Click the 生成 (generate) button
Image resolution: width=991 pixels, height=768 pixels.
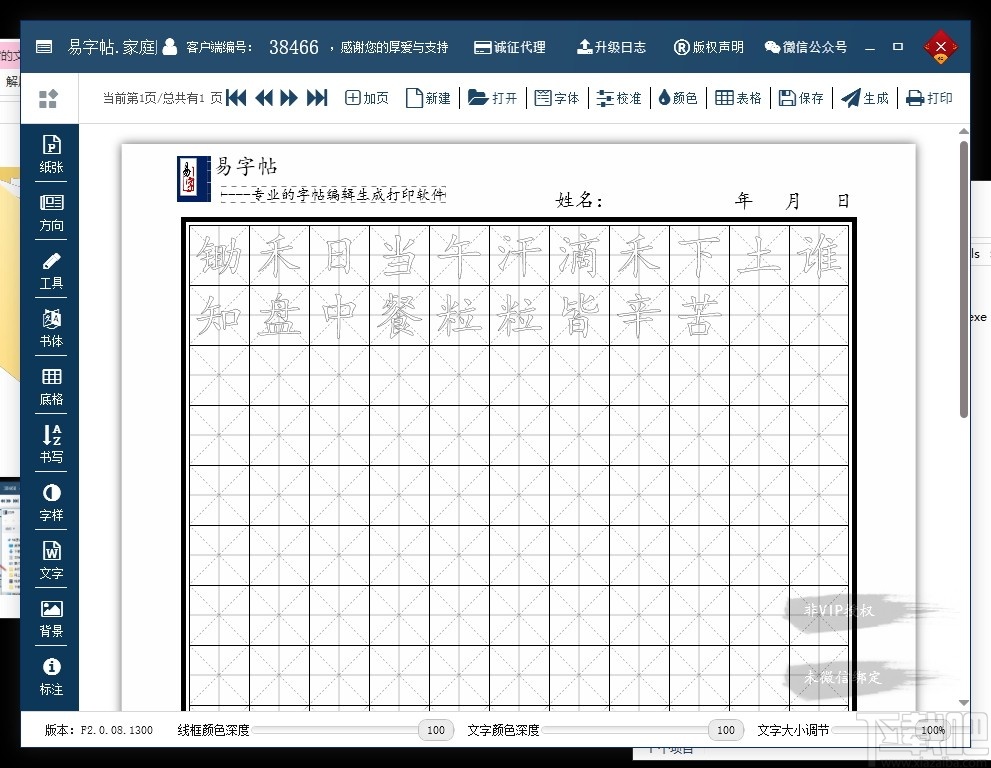coord(865,97)
